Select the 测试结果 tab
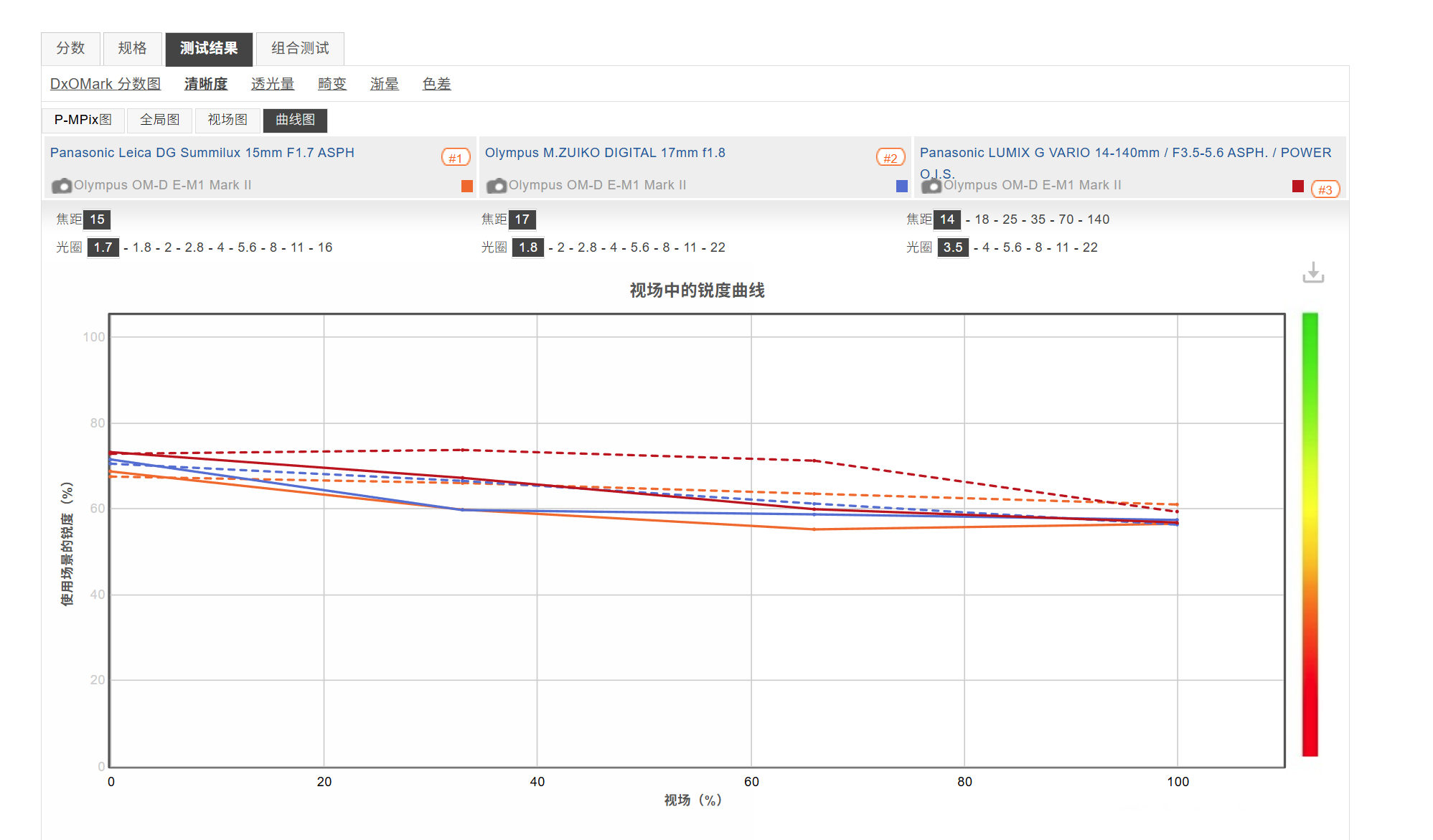Image resolution: width=1433 pixels, height=840 pixels. point(209,48)
